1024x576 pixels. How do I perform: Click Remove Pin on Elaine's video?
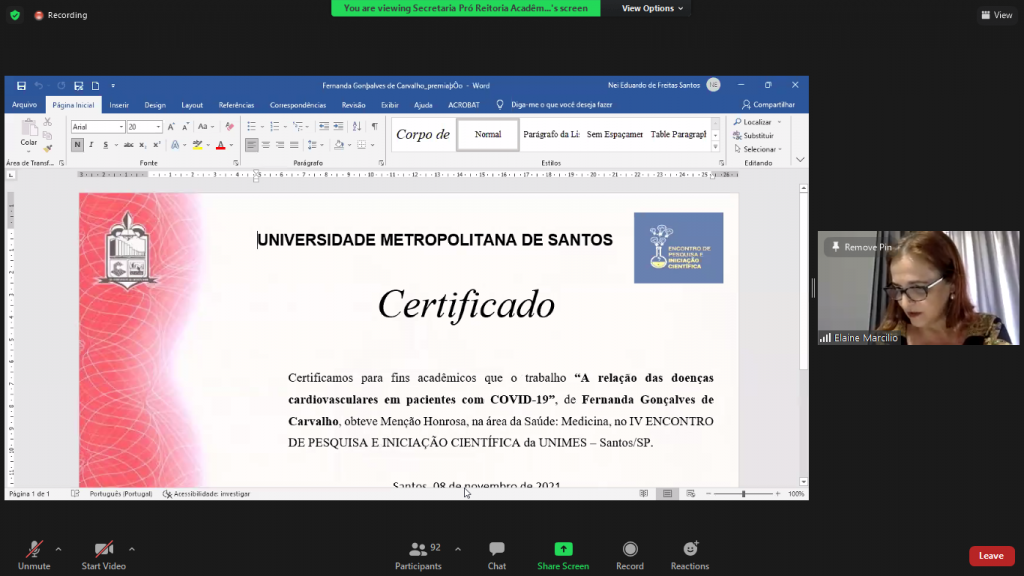[861, 247]
